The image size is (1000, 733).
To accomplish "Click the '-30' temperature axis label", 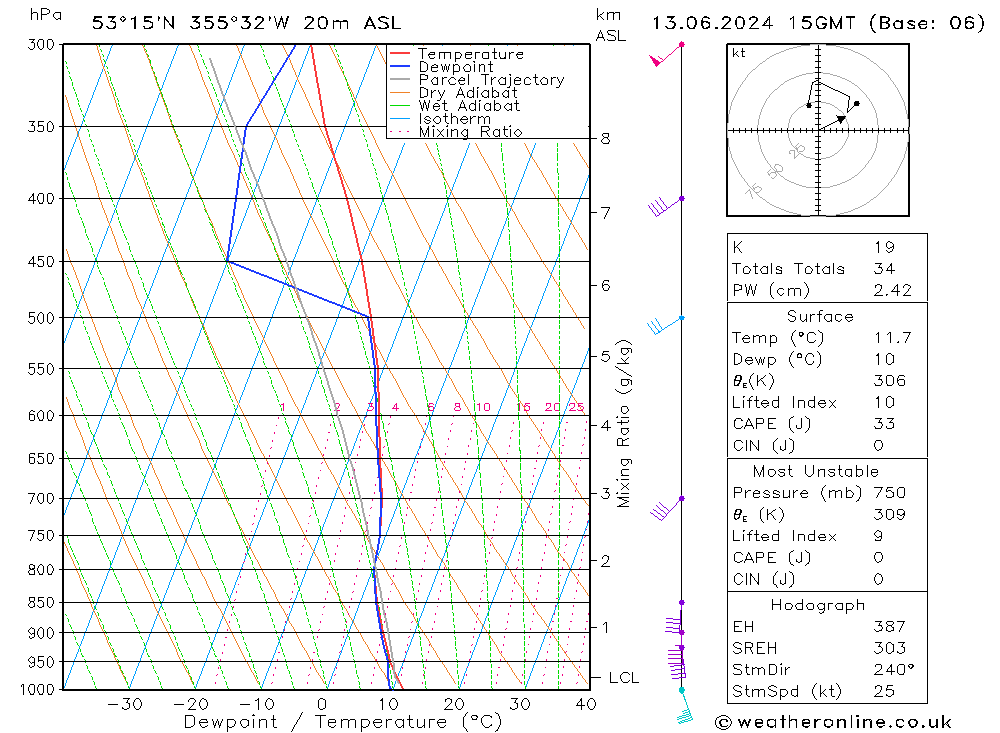I will [125, 704].
